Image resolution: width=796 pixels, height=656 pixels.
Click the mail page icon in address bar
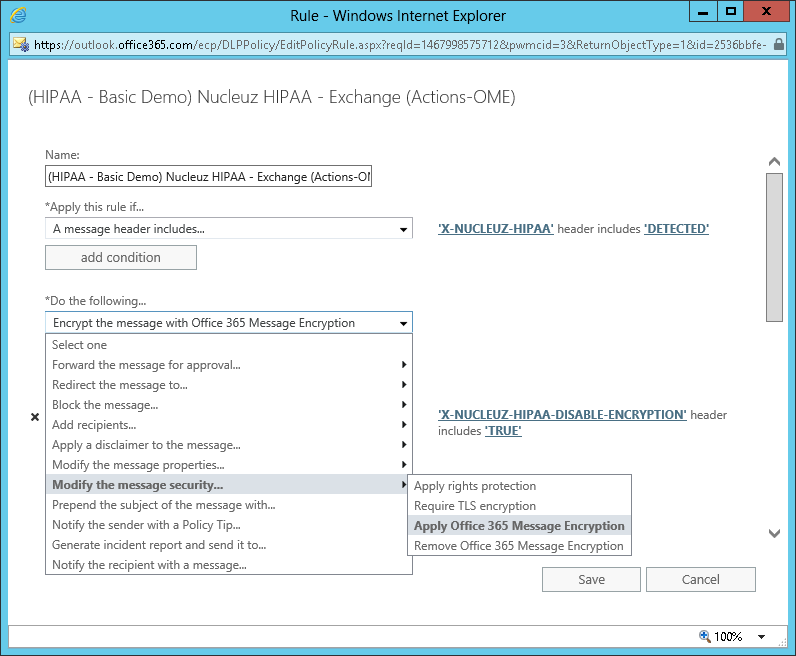point(21,44)
